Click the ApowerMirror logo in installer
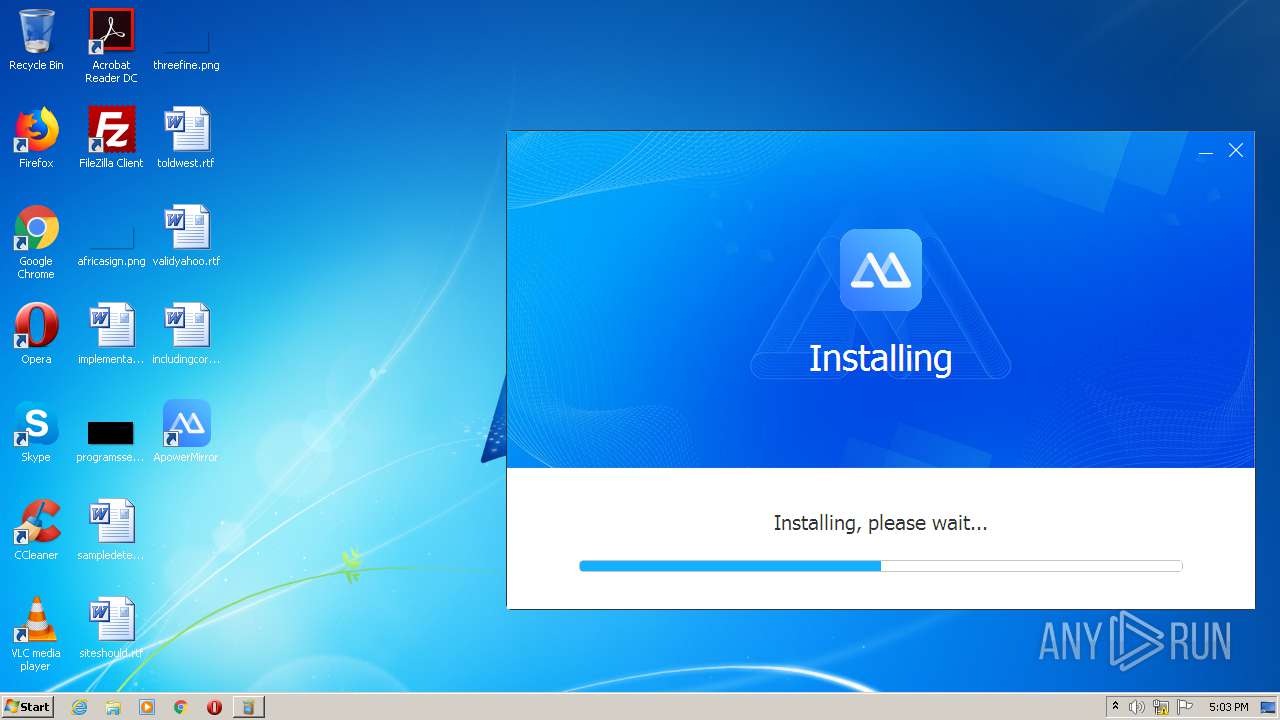Screen dimensions: 1280x720 [880, 270]
